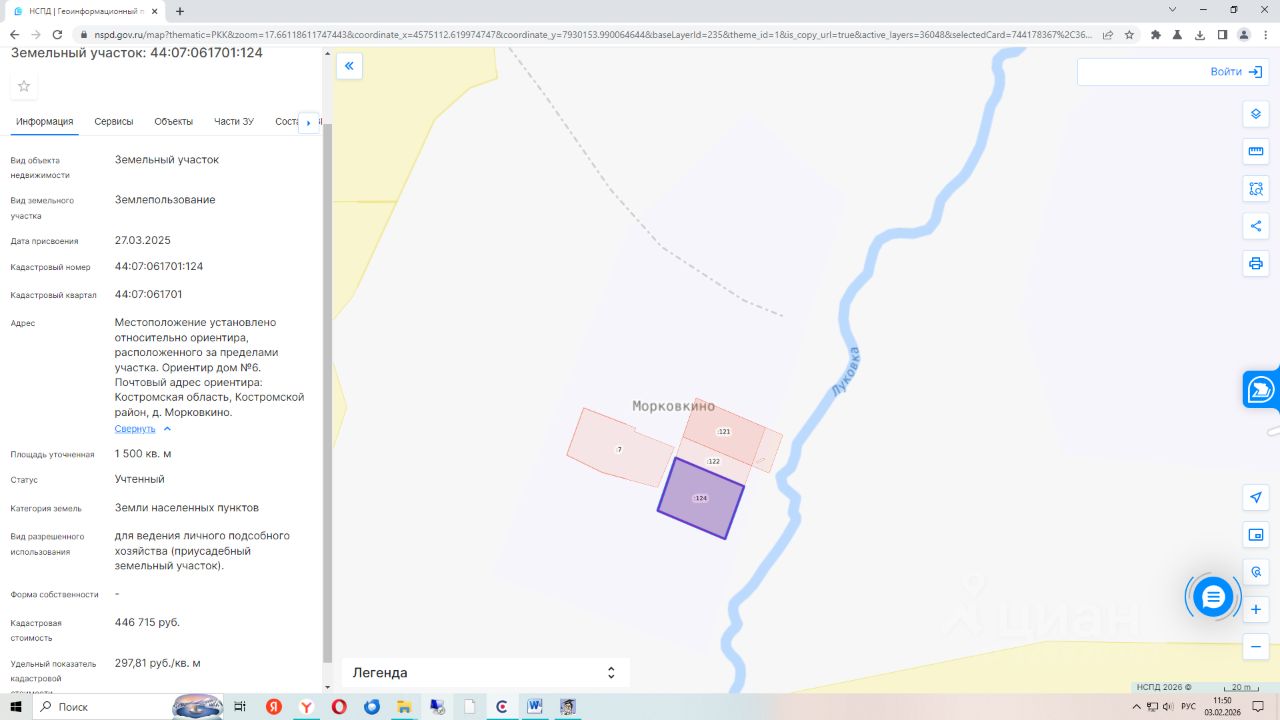Open Microsoft Word from taskbar

(535, 707)
